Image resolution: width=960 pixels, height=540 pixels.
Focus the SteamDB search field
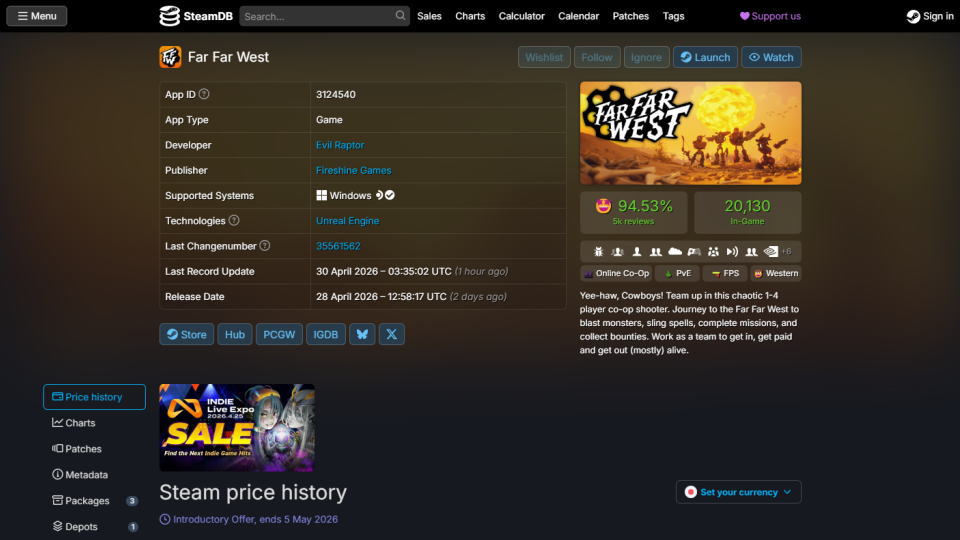coord(317,16)
